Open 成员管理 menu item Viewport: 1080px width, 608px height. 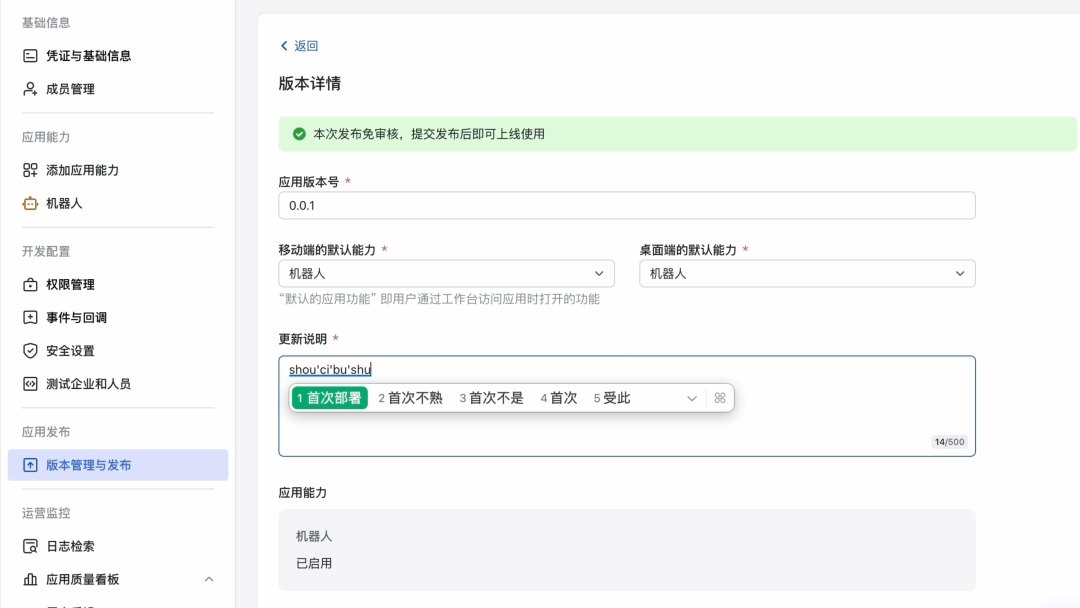pos(70,89)
